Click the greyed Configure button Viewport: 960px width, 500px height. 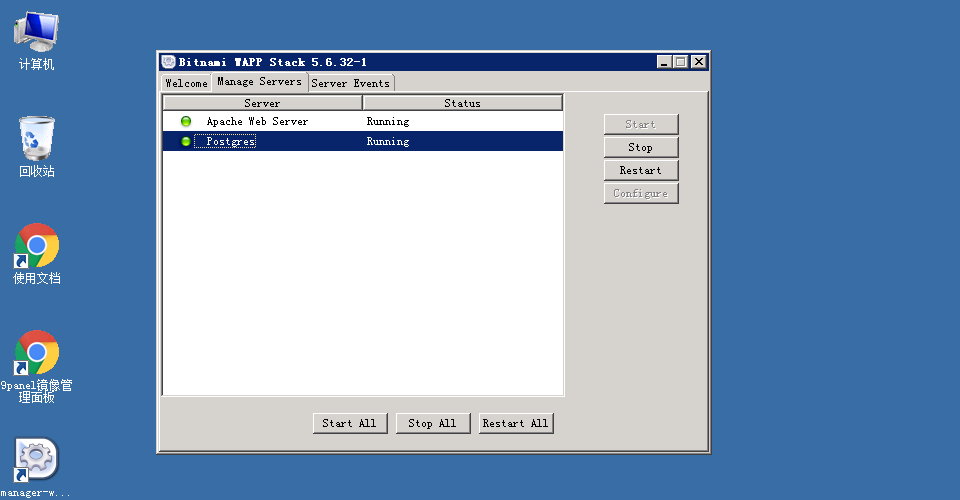coord(641,193)
